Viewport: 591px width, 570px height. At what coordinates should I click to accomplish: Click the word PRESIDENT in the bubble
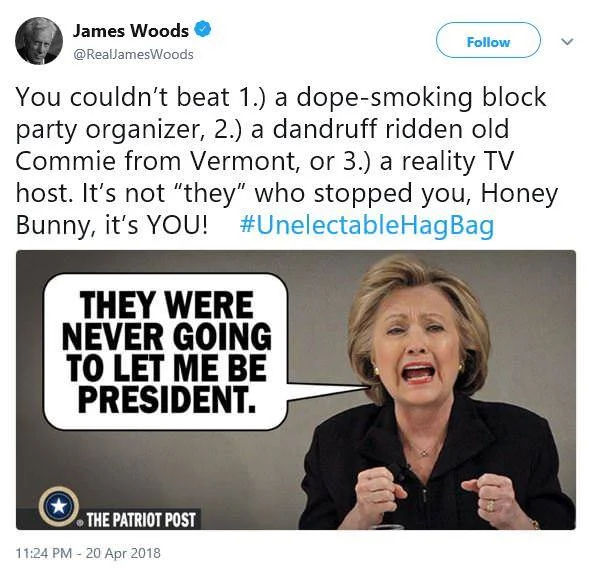pos(166,400)
